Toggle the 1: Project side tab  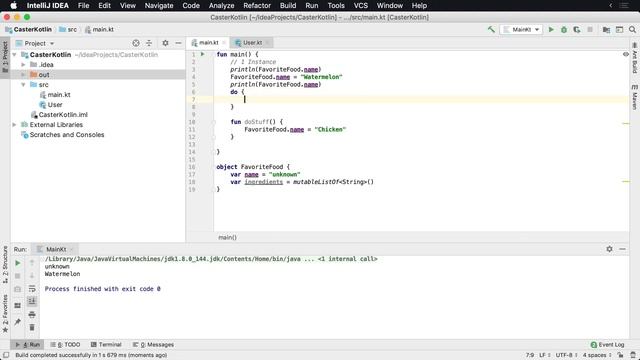point(5,56)
